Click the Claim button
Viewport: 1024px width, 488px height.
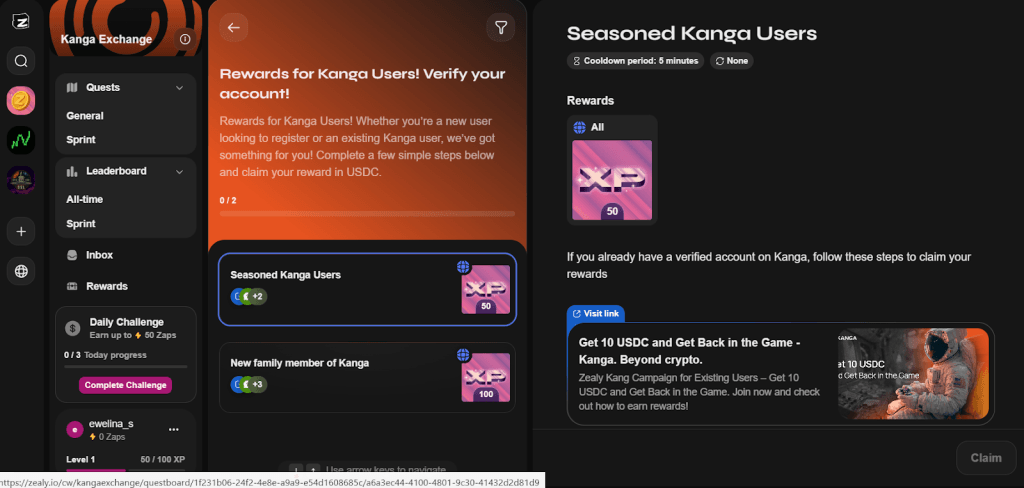pyautogui.click(x=986, y=458)
